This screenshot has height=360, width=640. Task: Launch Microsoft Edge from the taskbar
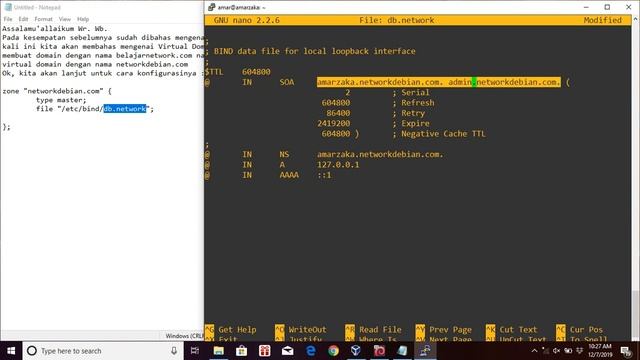click(x=311, y=351)
